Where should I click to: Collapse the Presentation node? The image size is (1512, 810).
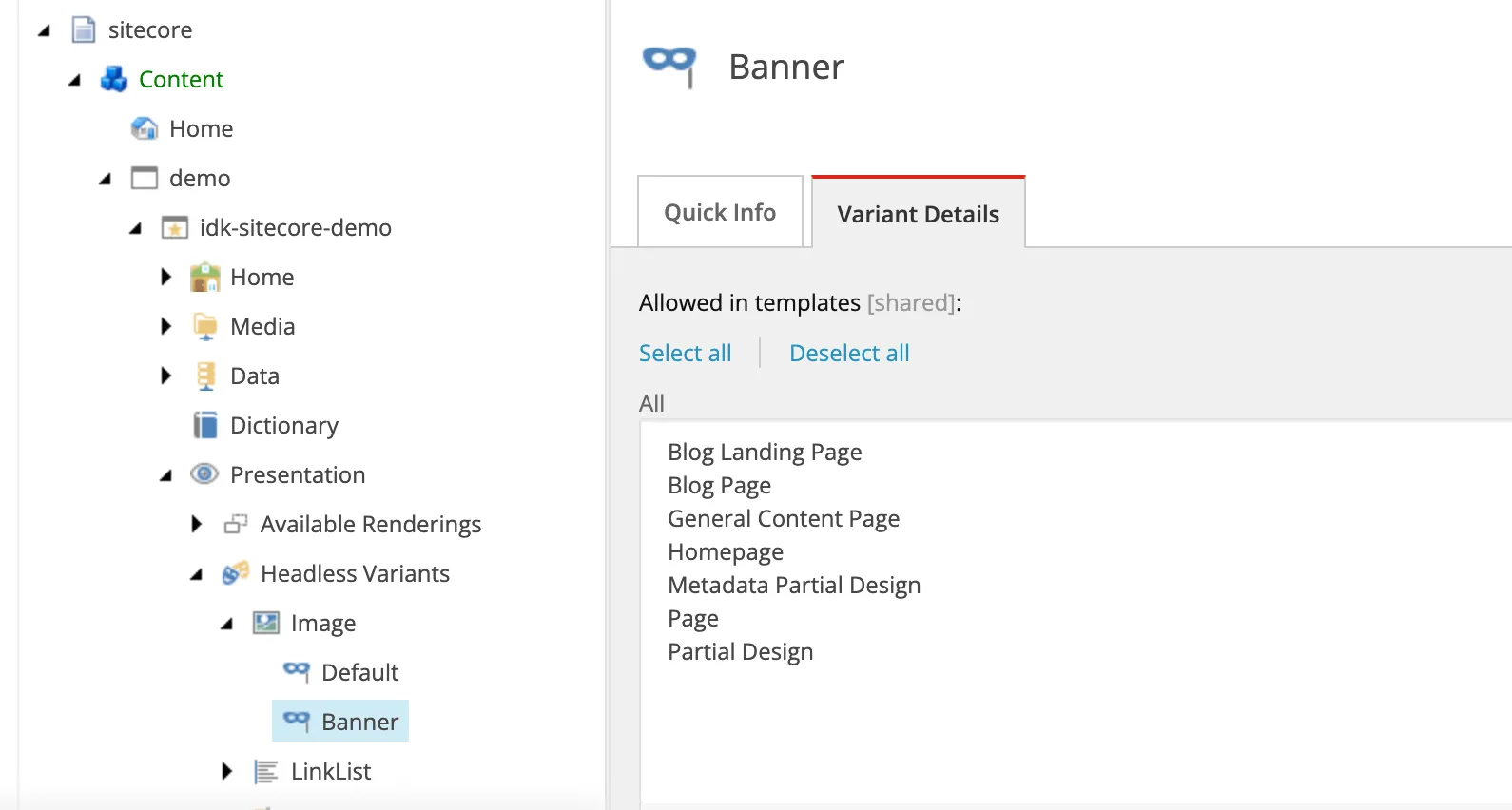(x=165, y=476)
